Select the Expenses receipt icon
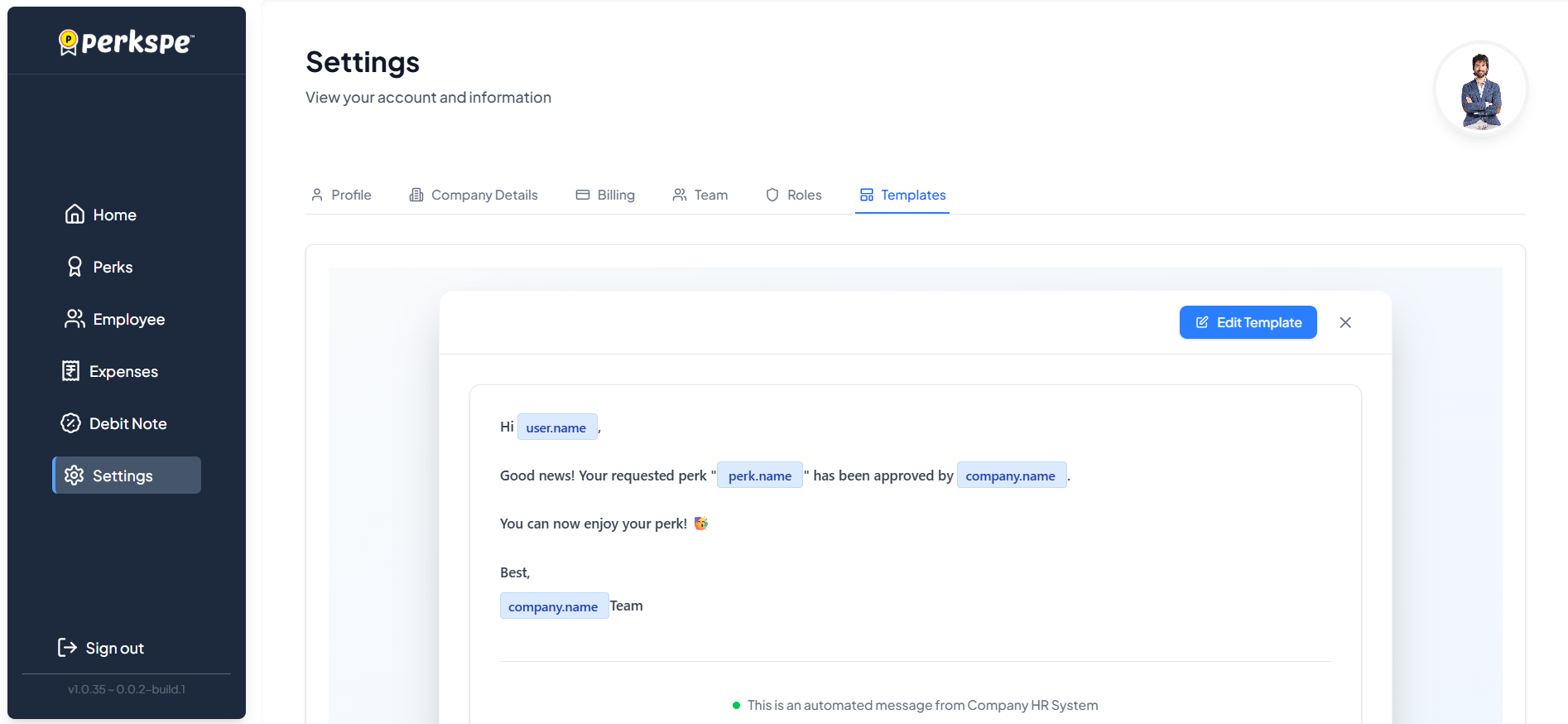 [x=71, y=371]
